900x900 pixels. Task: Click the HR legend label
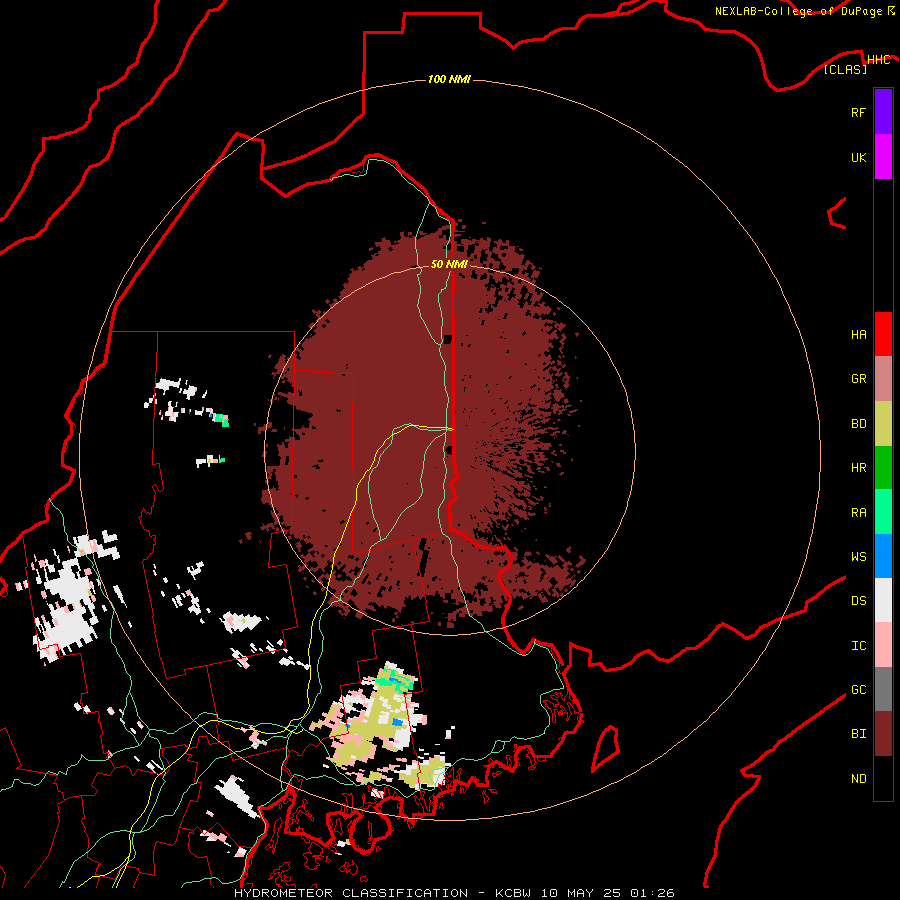858,468
